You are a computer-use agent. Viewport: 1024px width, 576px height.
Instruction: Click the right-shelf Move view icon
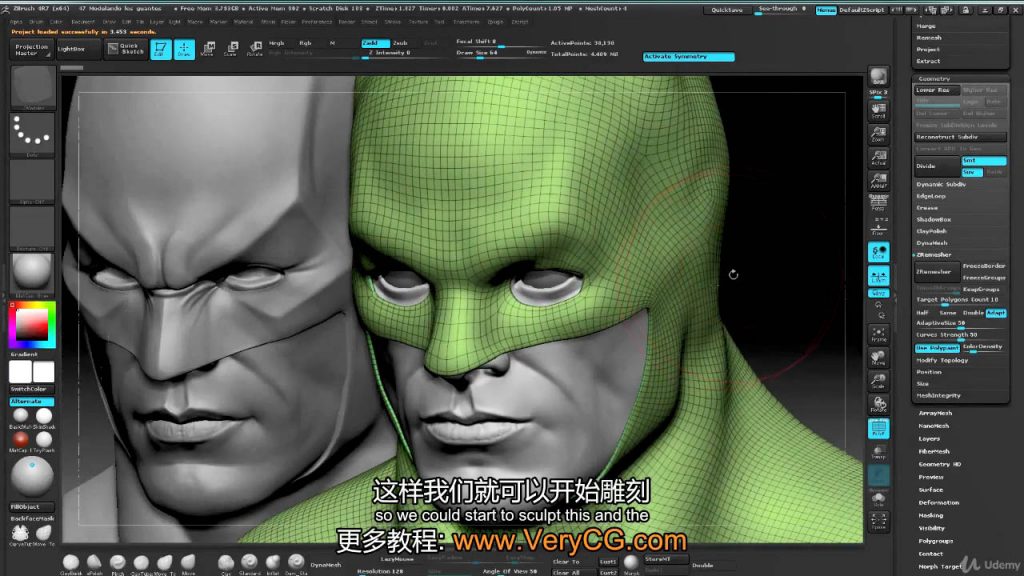coord(878,359)
